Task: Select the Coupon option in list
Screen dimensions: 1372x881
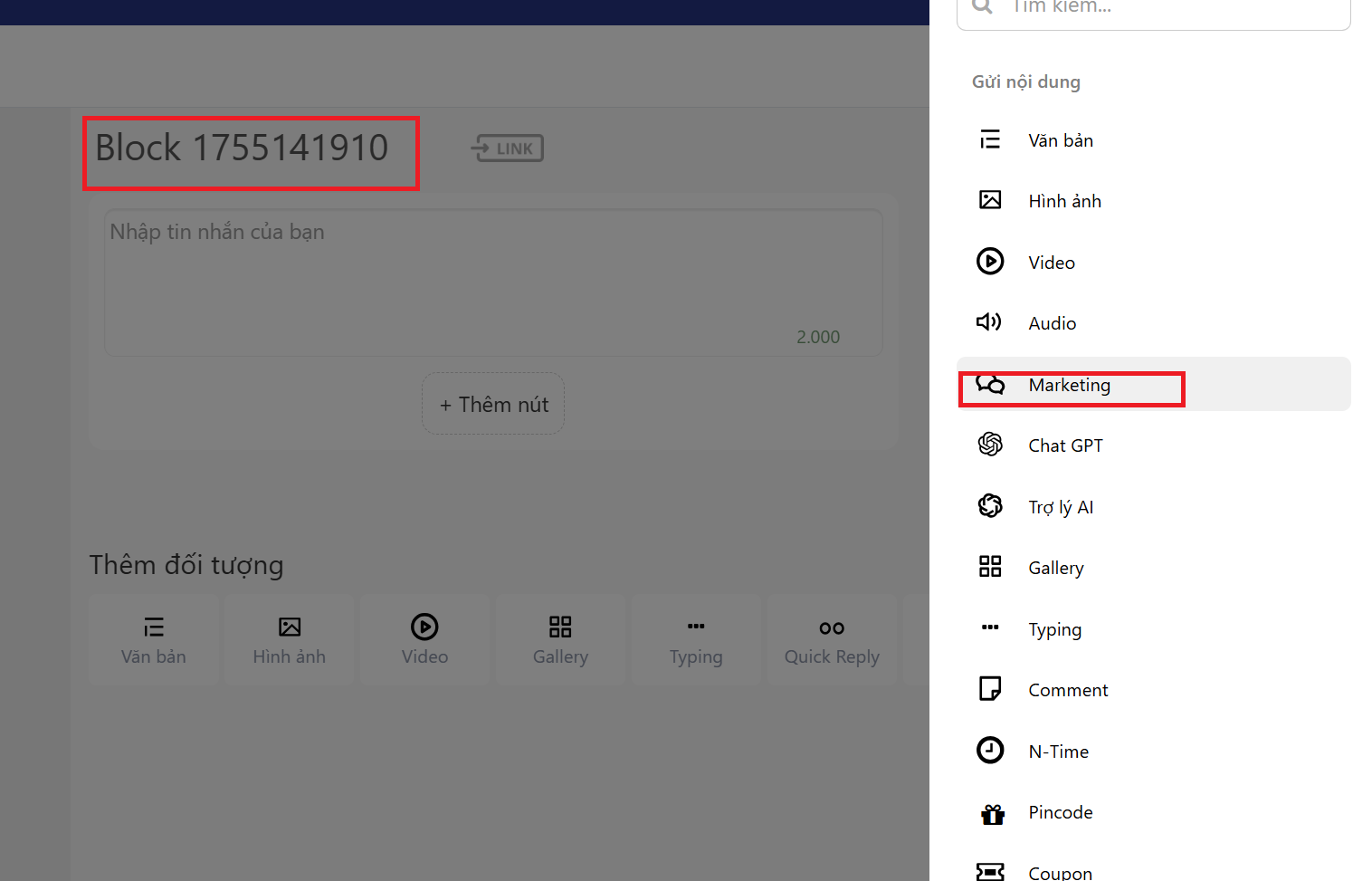Action: [1060, 872]
